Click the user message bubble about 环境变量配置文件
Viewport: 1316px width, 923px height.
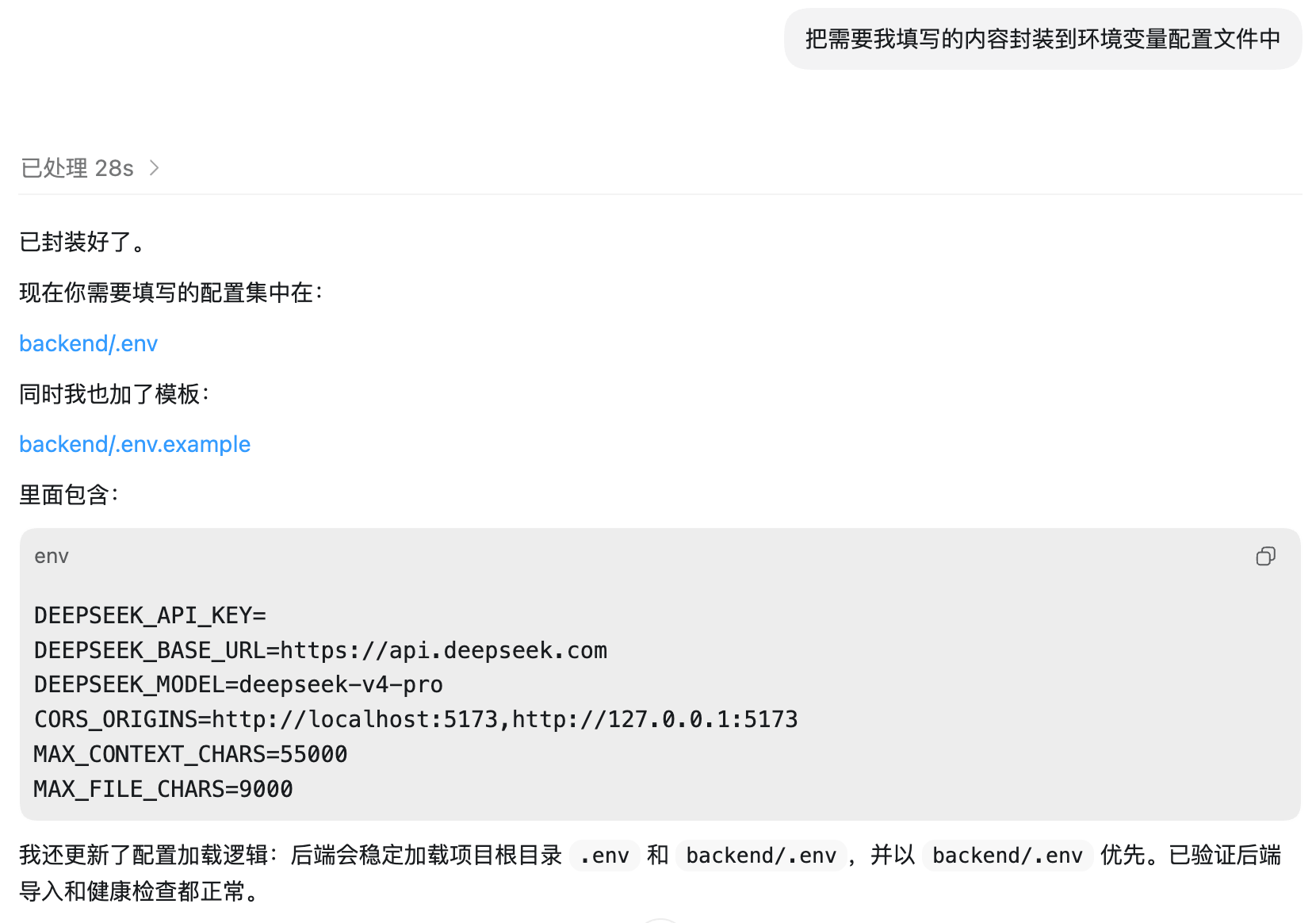point(1042,39)
